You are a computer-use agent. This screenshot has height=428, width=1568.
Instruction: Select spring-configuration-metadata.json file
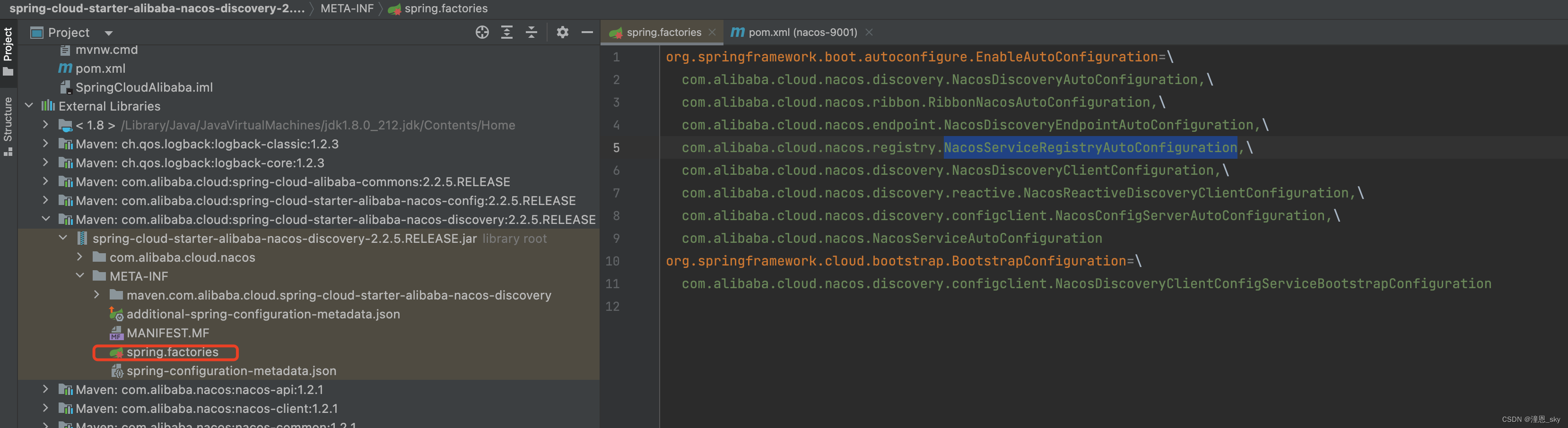231,371
